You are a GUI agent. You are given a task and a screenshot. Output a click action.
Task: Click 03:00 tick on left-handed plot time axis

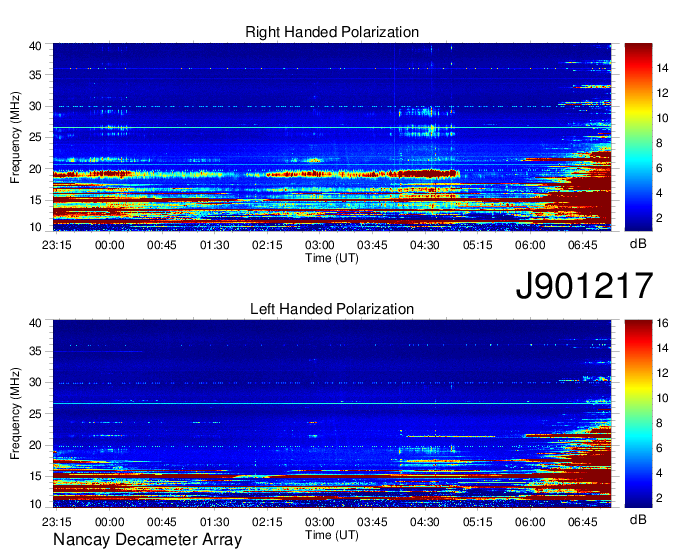(x=320, y=522)
